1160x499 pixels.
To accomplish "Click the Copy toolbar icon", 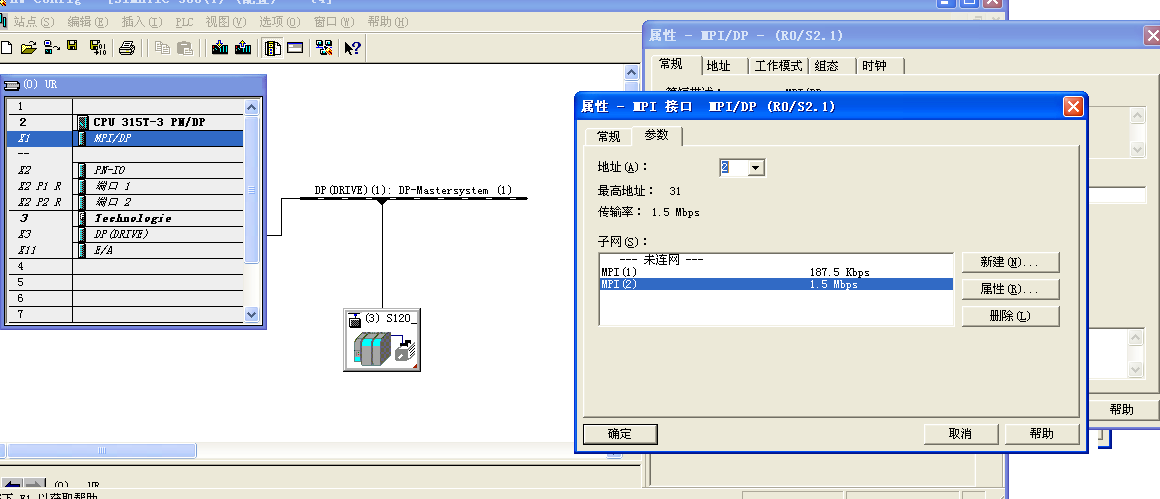I will (x=162, y=48).
